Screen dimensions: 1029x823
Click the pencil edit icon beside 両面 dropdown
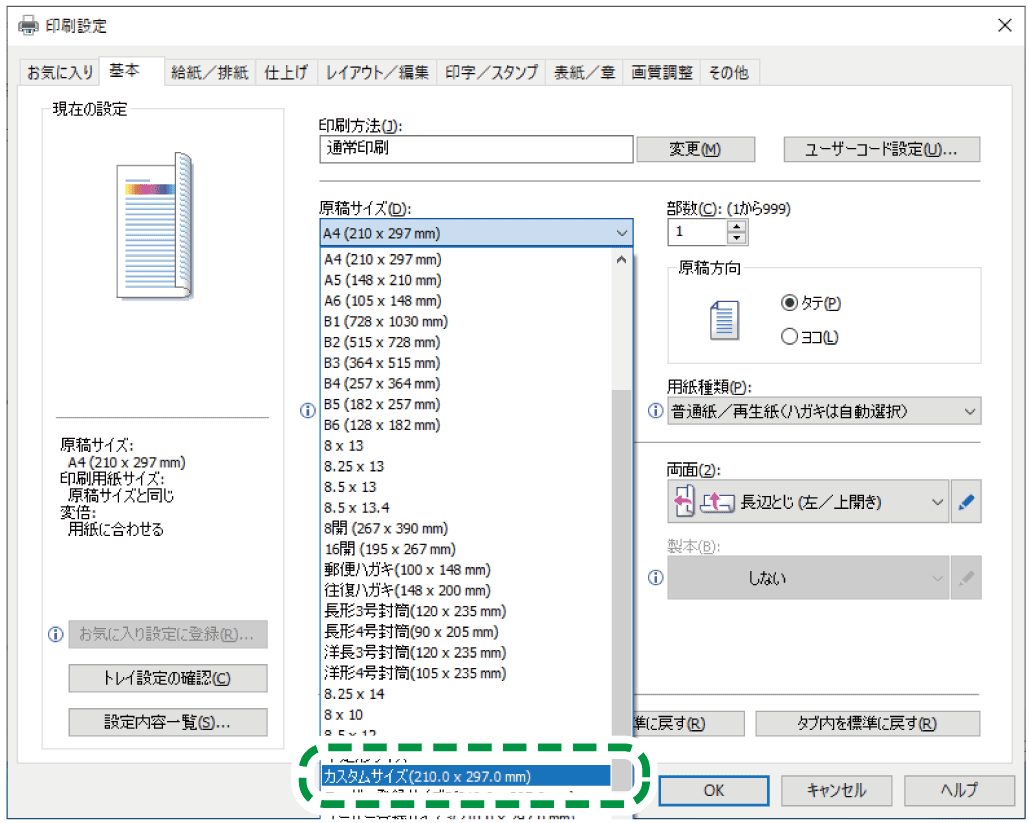[965, 503]
